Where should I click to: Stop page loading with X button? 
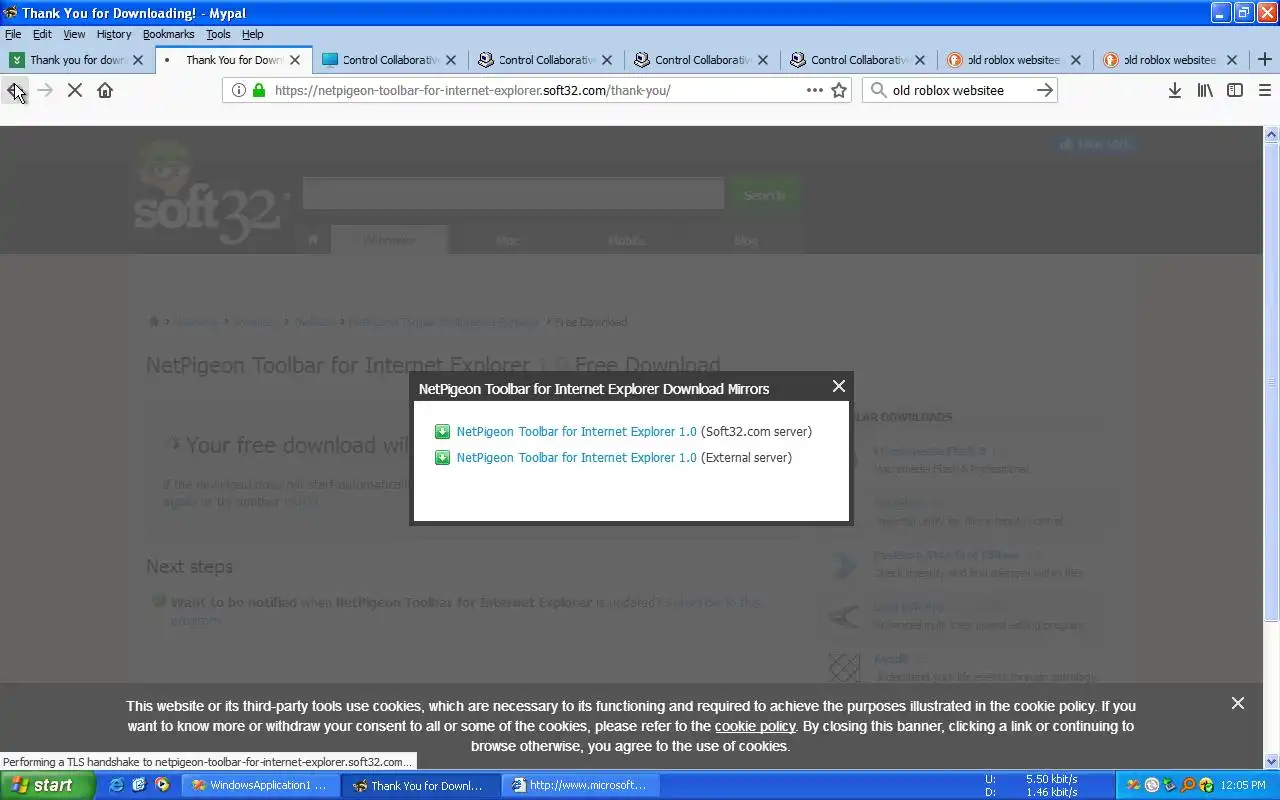pos(75,90)
